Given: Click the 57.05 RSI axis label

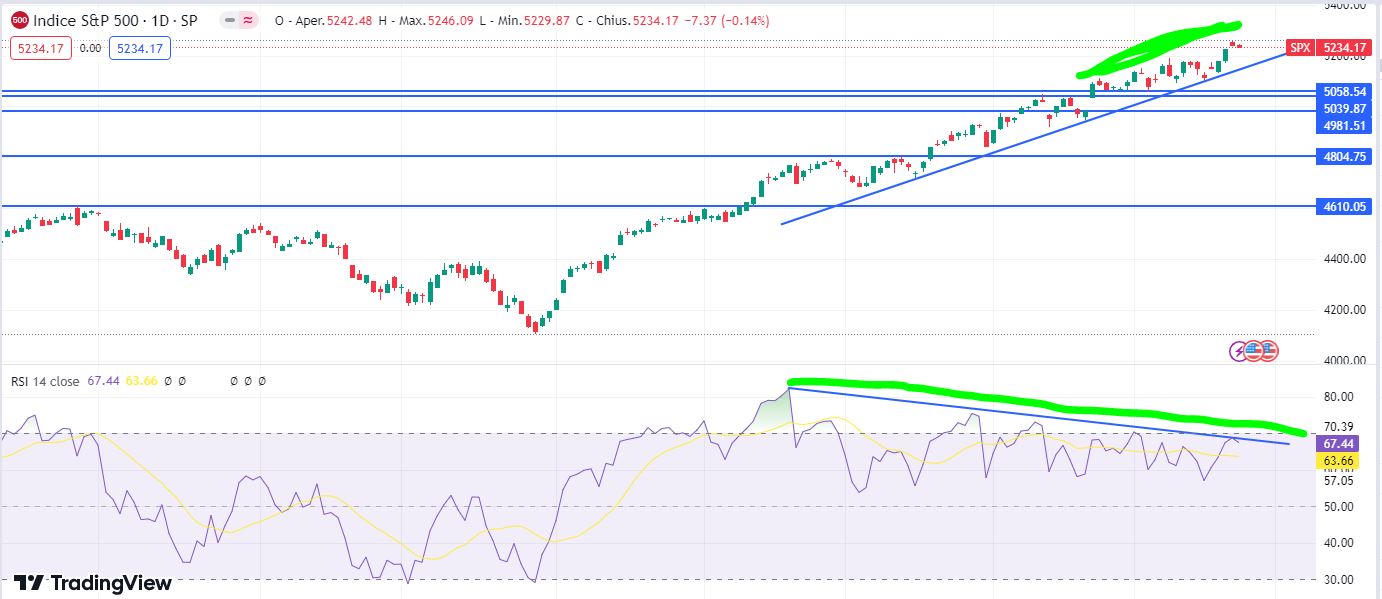Looking at the screenshot, I should [1338, 480].
